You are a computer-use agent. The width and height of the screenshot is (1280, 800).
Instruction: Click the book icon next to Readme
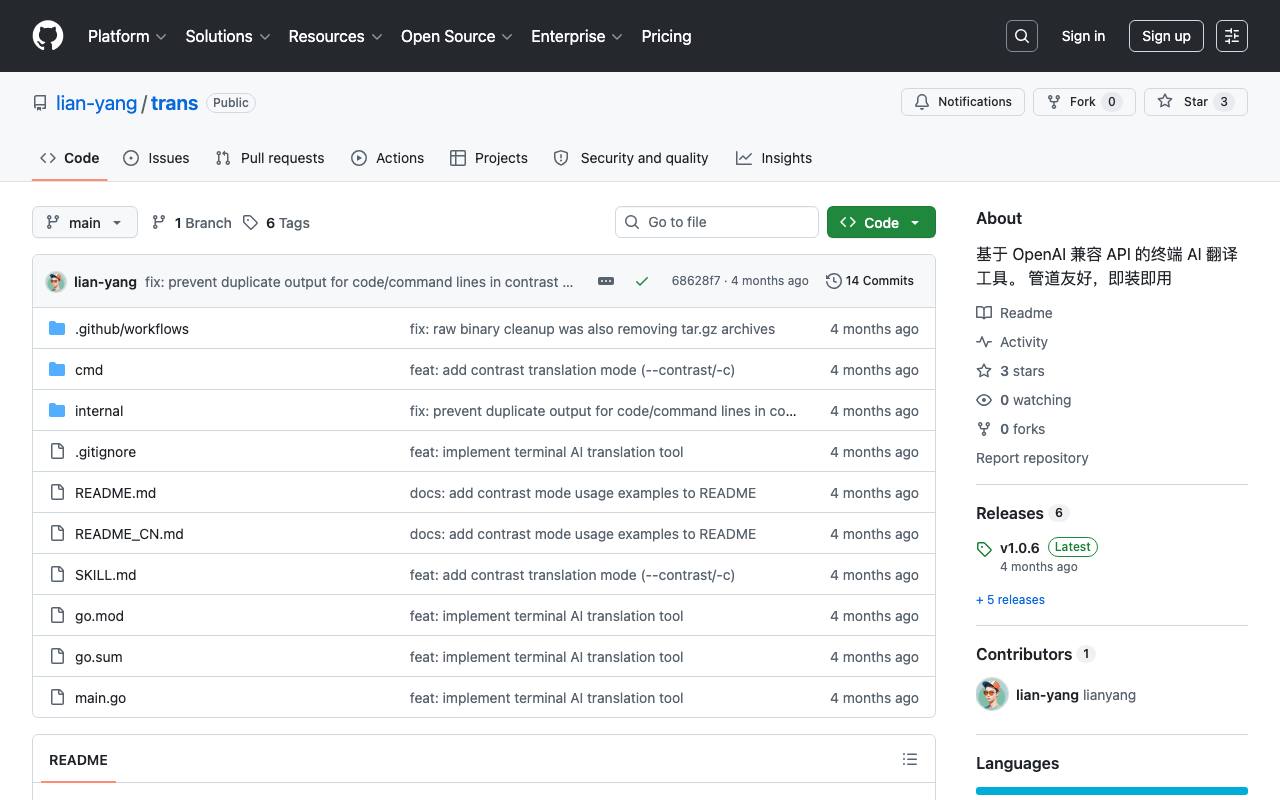click(984, 313)
